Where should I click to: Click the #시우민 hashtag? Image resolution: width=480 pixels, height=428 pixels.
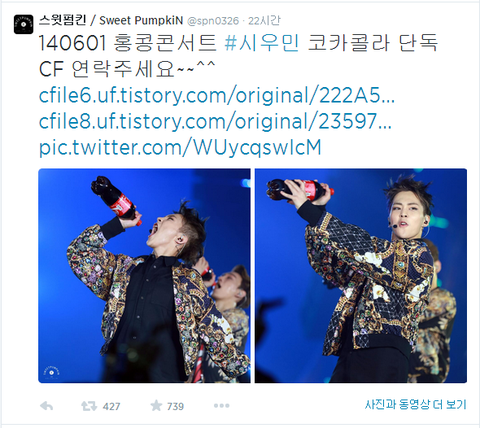tap(262, 43)
